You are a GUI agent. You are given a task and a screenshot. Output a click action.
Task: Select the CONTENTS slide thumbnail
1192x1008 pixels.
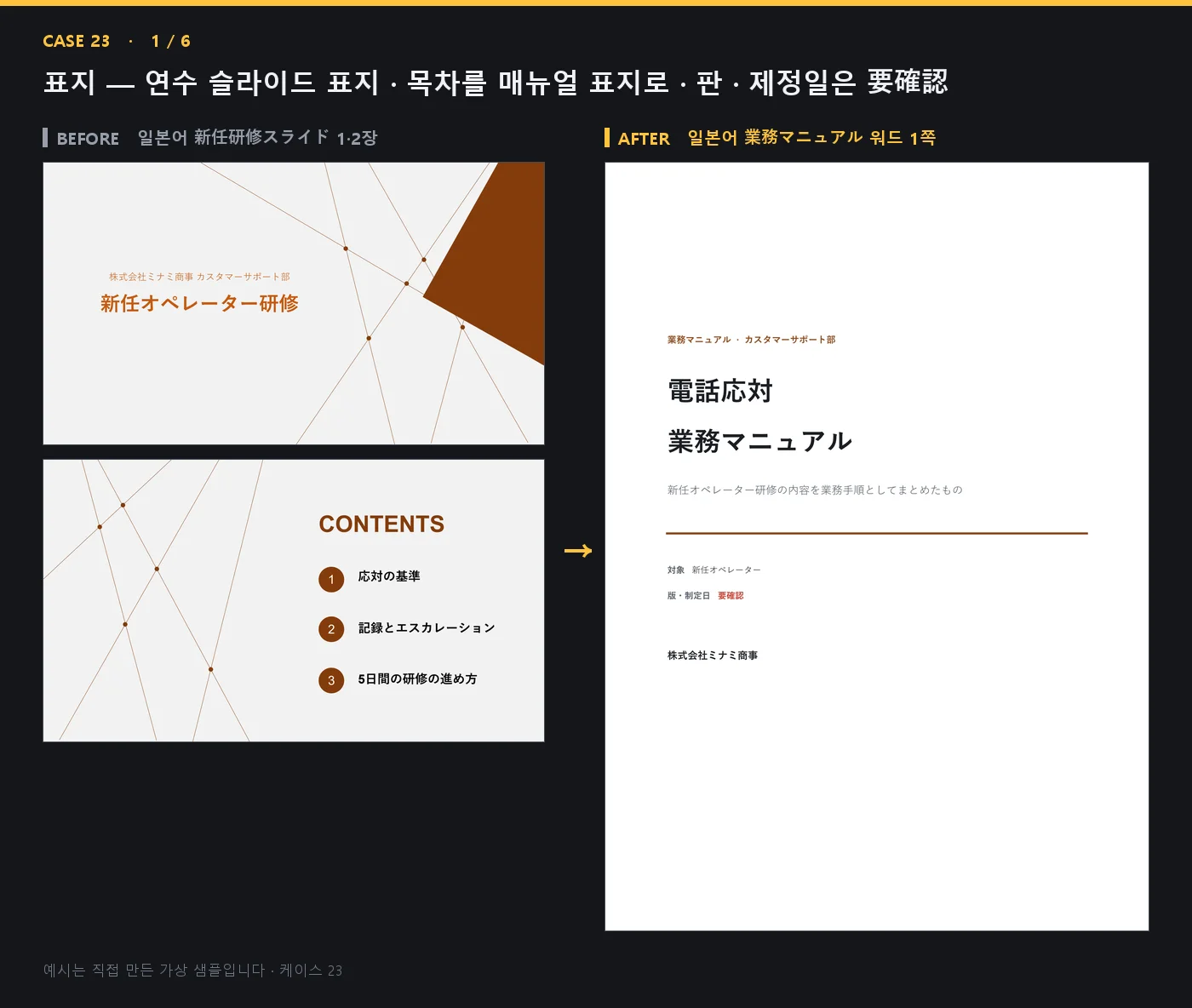[x=294, y=600]
